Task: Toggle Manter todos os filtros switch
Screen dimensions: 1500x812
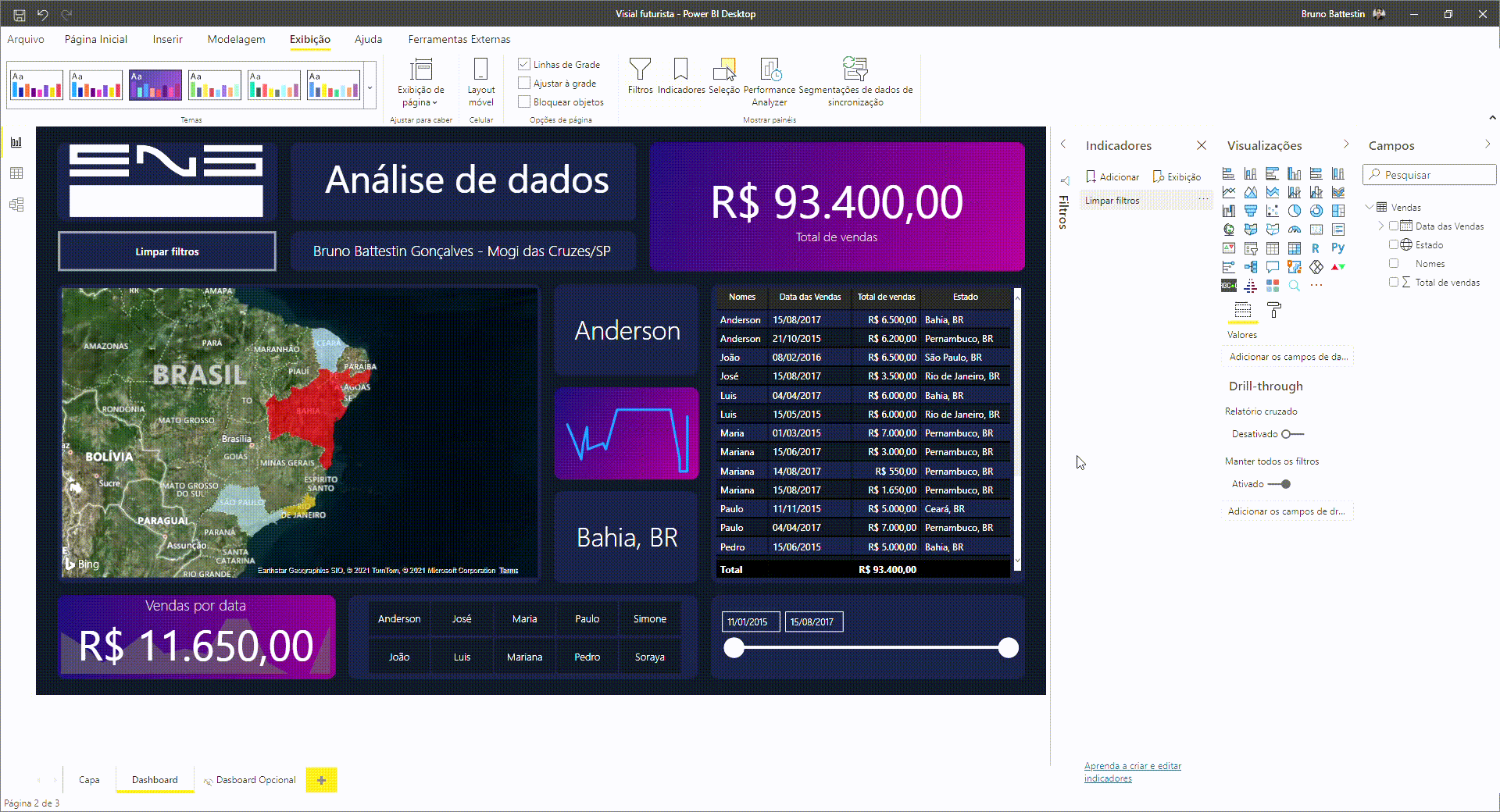Action: [x=1280, y=484]
